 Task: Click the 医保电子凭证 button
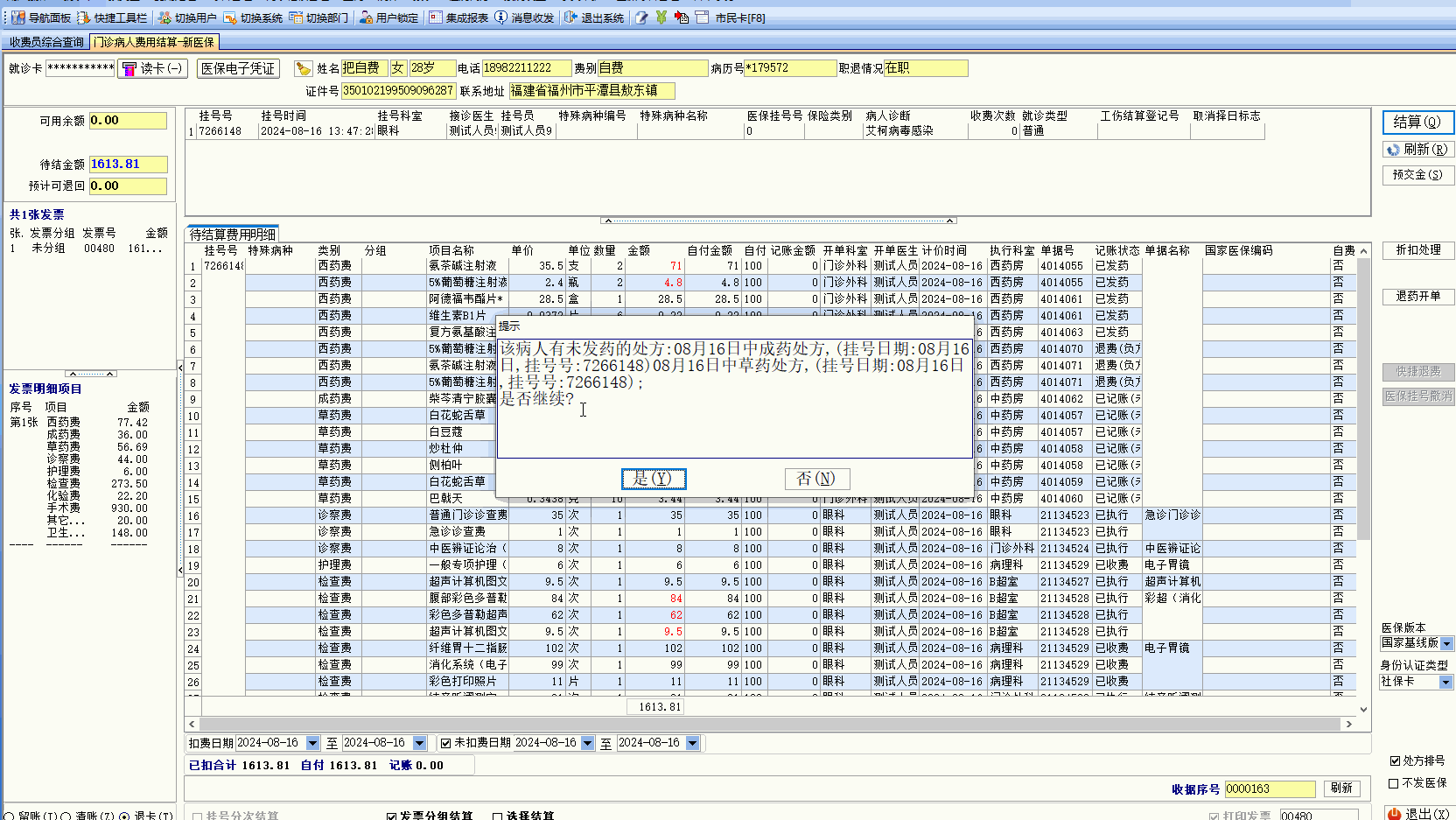click(x=238, y=68)
